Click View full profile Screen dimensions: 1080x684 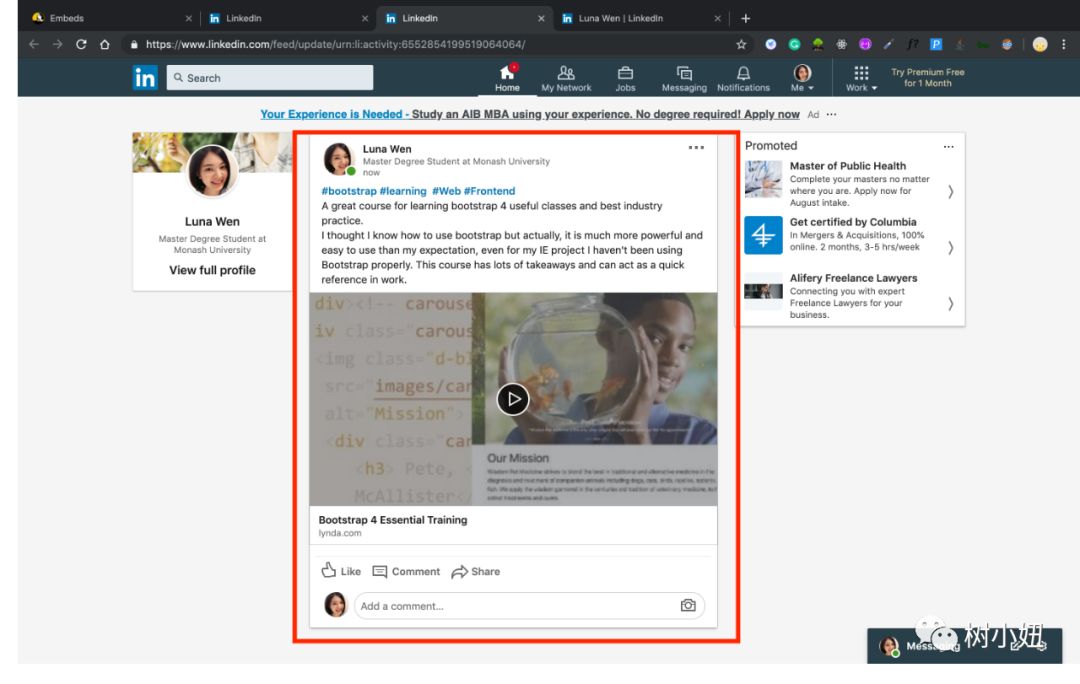click(x=212, y=270)
